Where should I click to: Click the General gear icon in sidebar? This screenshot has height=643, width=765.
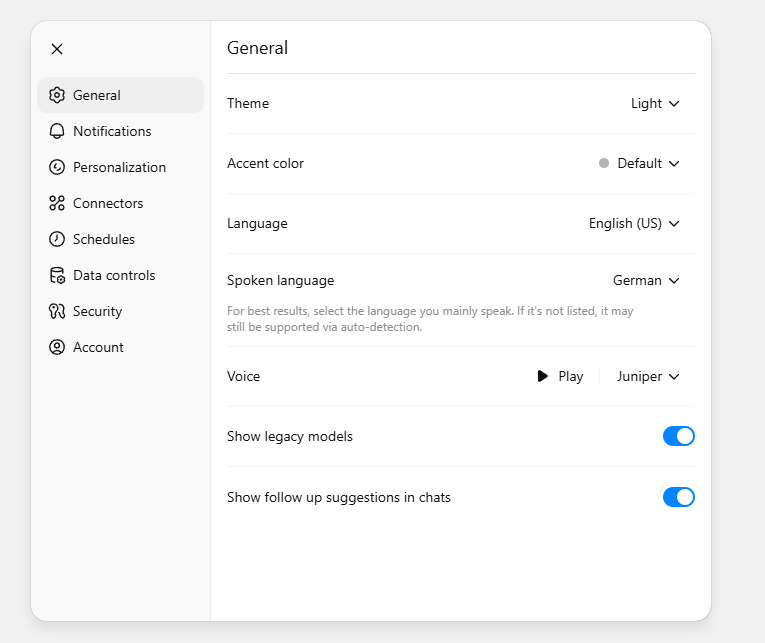[57, 95]
